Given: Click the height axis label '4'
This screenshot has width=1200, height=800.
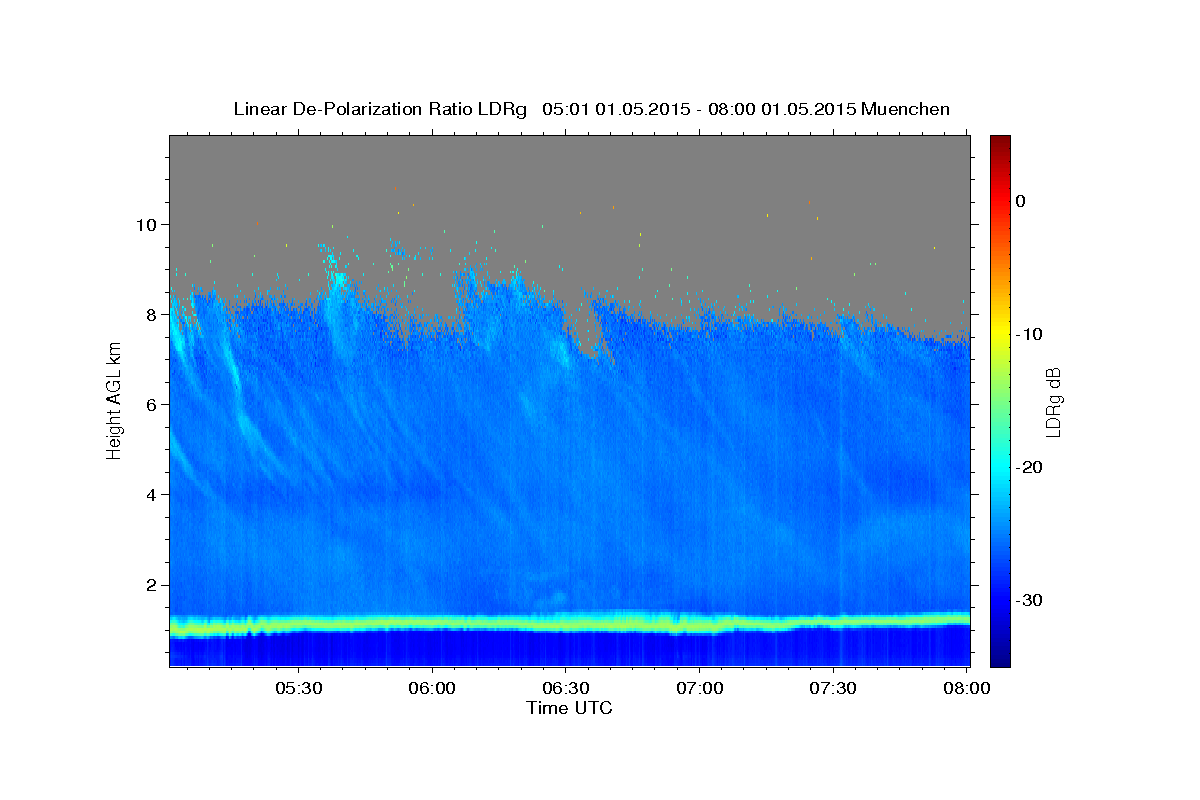Looking at the screenshot, I should tap(153, 494).
